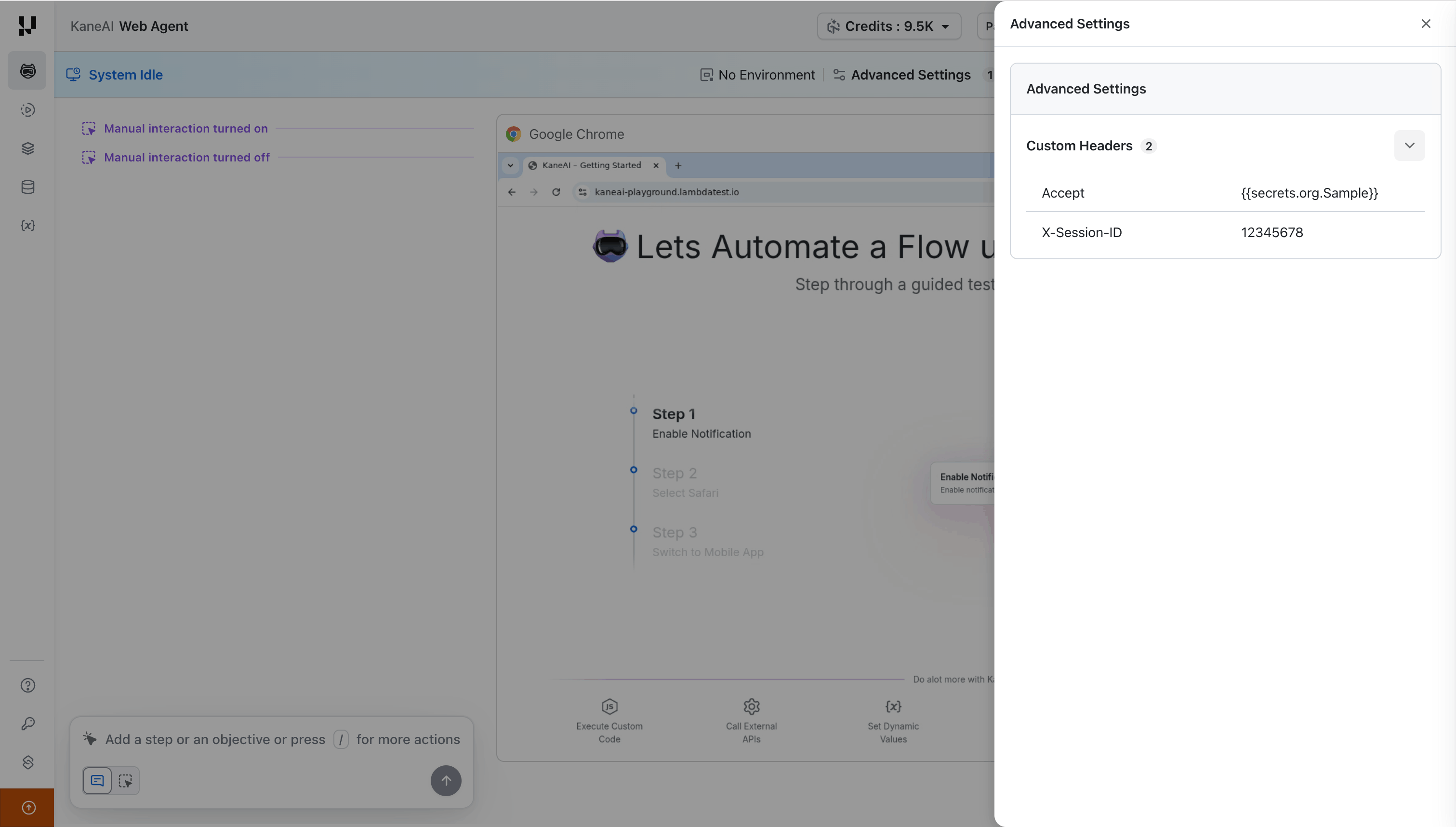The image size is (1456, 827).
Task: Click the browser forward arrow
Action: [x=533, y=192]
